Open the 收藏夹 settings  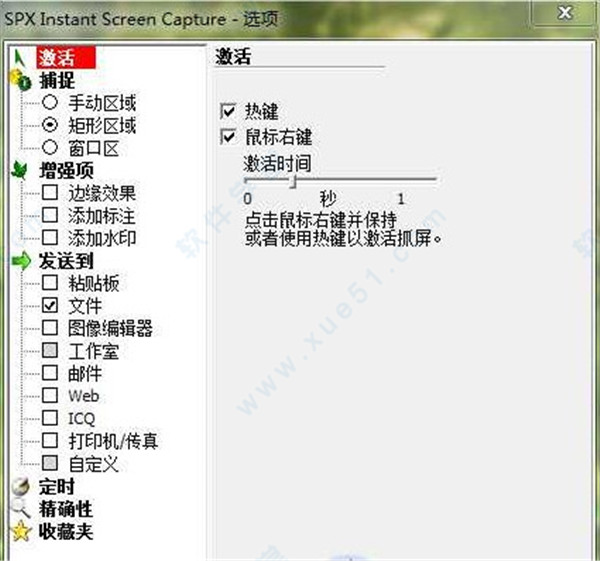click(x=66, y=532)
